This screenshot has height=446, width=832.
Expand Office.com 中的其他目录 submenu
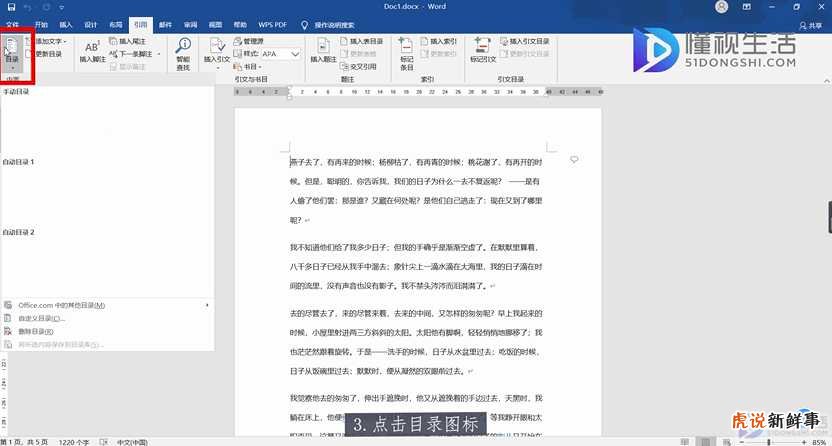point(107,305)
